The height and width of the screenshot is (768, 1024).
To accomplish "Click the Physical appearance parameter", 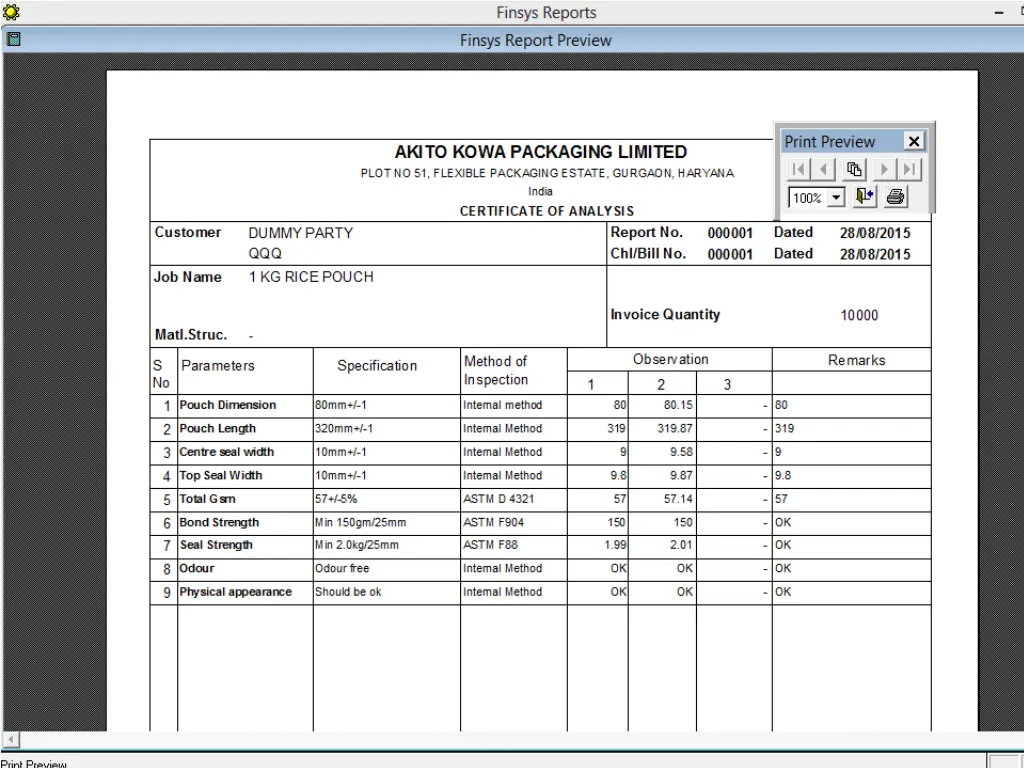I will (236, 592).
